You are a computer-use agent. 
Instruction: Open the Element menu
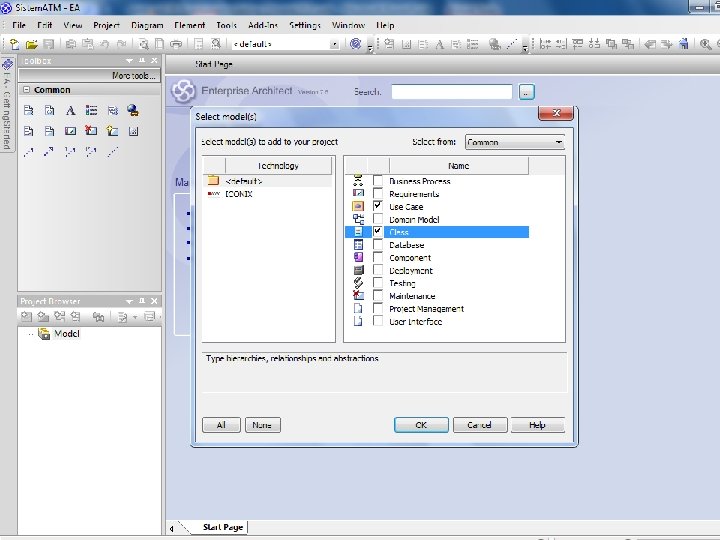[x=189, y=25]
